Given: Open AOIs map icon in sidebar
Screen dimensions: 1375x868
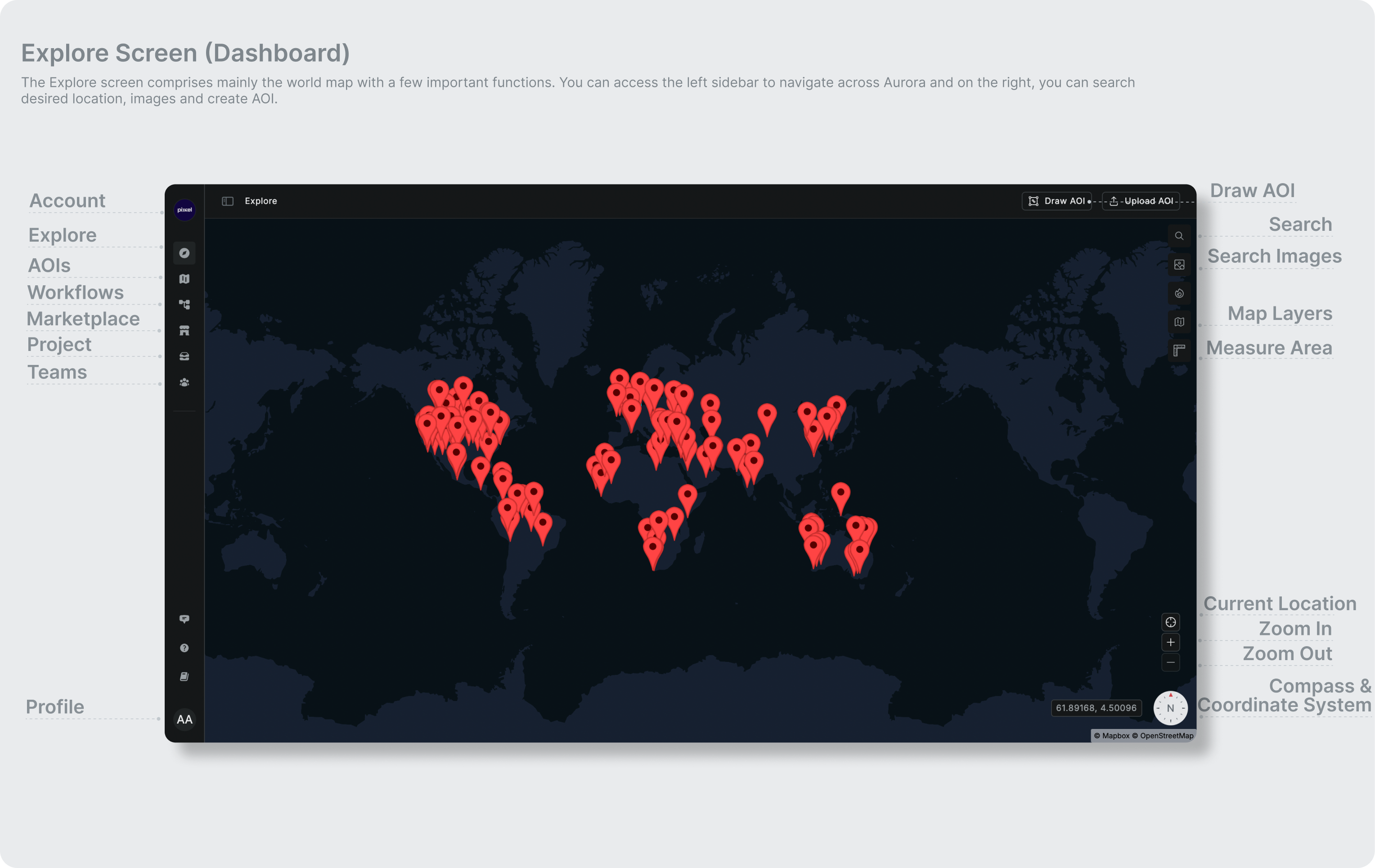Looking at the screenshot, I should [x=184, y=279].
